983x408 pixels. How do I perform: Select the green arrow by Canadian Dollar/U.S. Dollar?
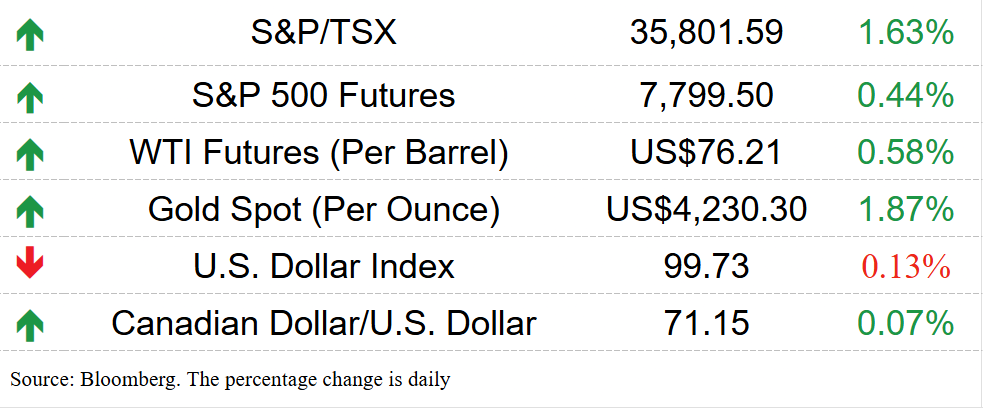point(29,326)
